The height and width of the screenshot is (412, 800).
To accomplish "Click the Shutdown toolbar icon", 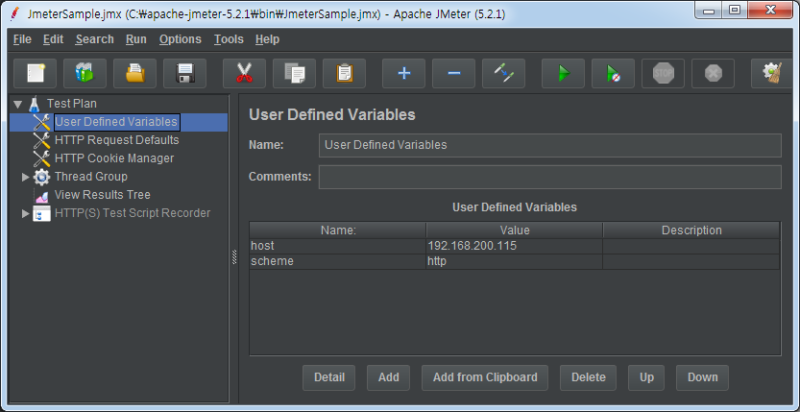I will coord(713,73).
